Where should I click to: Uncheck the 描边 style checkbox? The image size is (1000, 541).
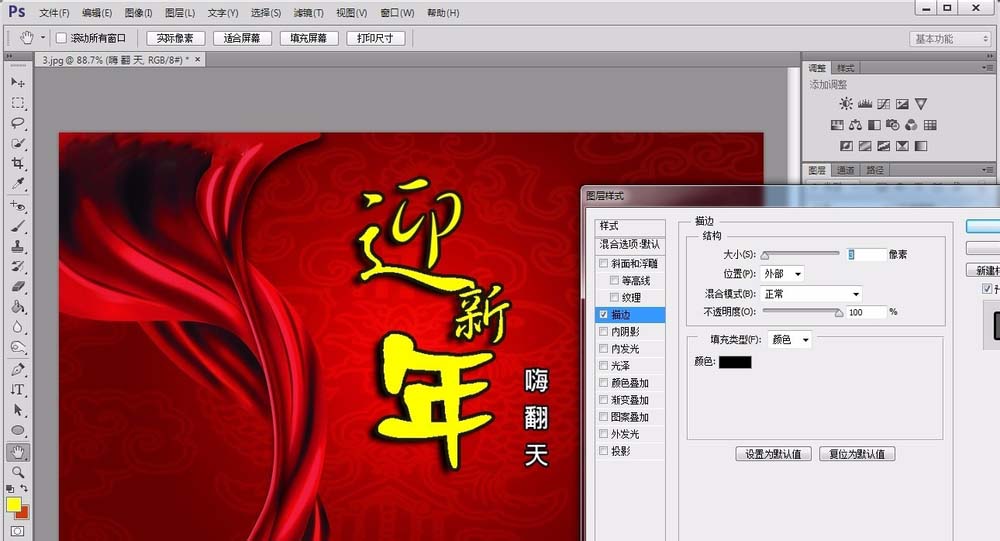pos(604,315)
